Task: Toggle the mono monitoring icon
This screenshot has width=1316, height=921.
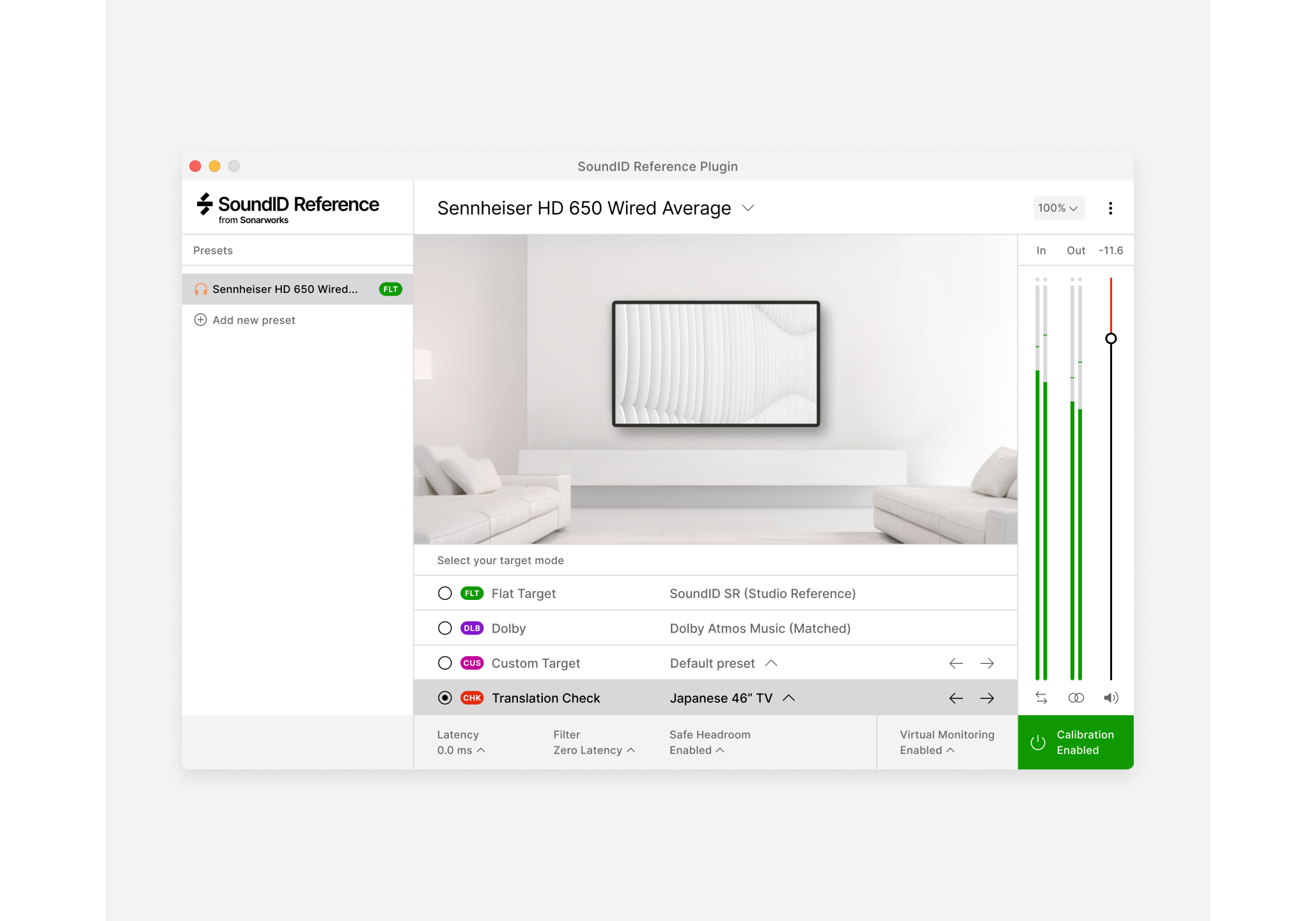Action: (1076, 698)
